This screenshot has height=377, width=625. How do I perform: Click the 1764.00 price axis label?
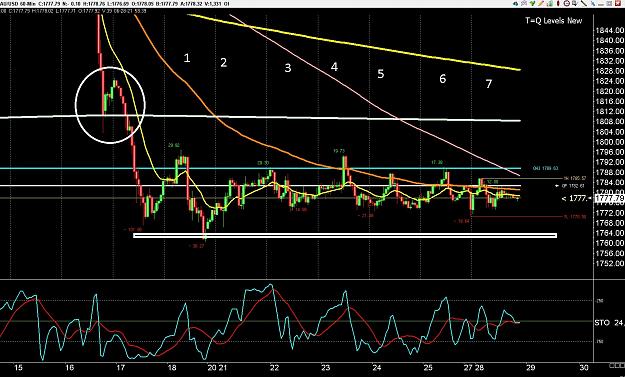pos(609,233)
